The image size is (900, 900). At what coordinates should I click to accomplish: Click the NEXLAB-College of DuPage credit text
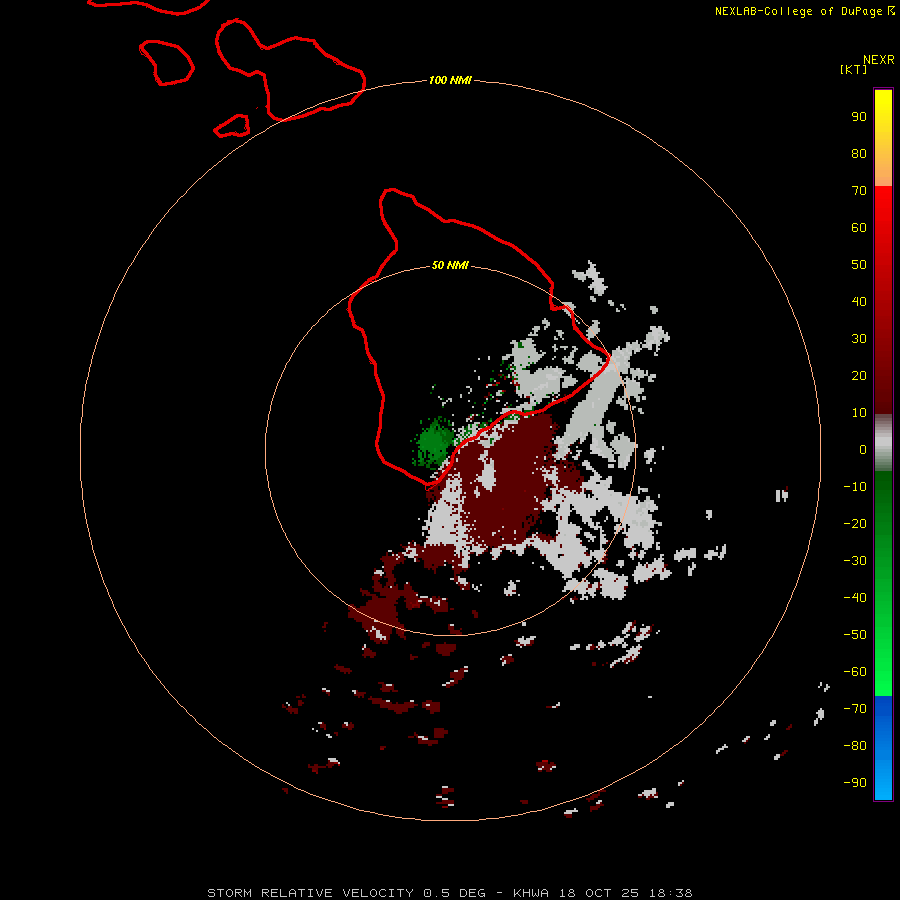coord(804,11)
